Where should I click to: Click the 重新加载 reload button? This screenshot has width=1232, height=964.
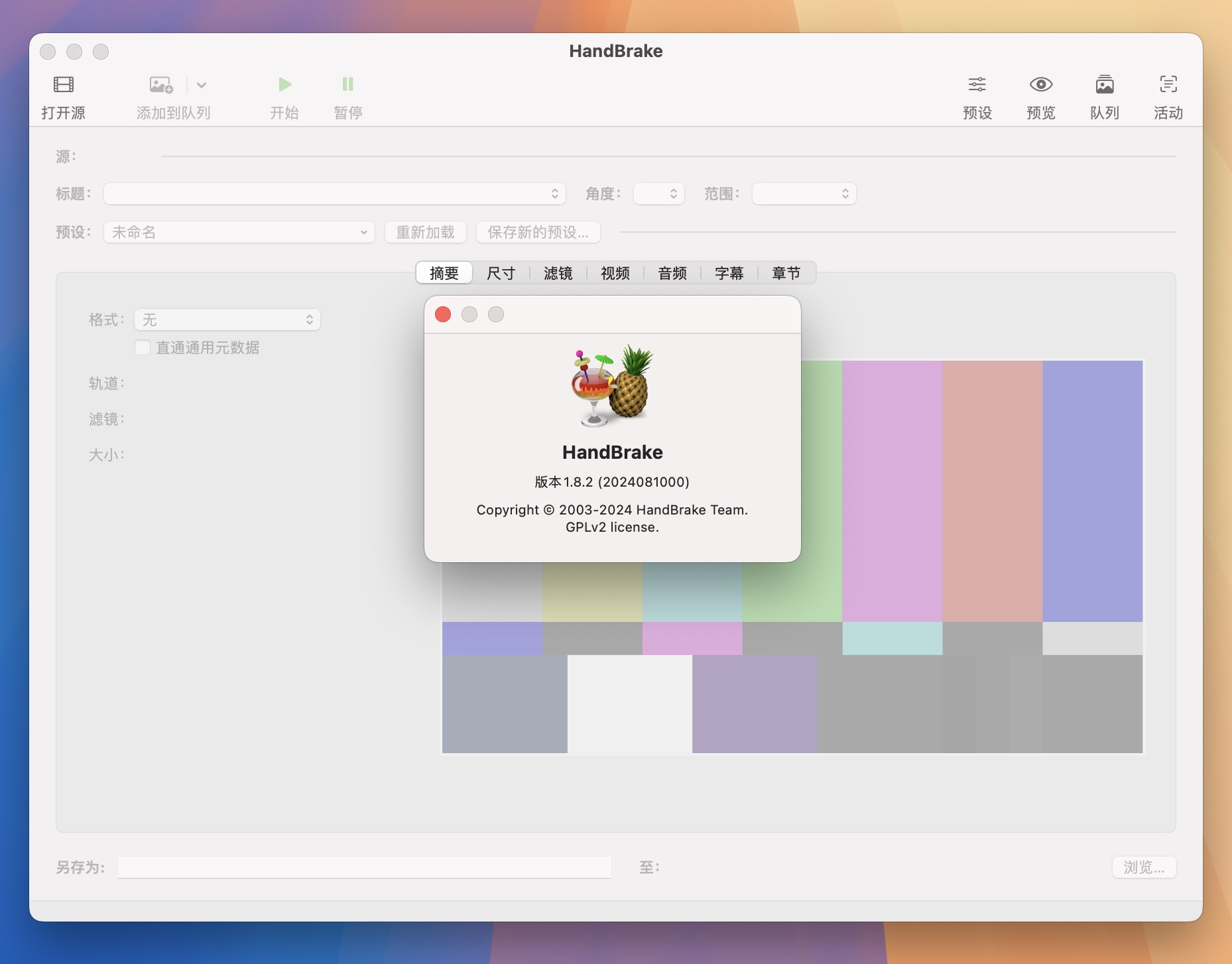click(x=426, y=232)
